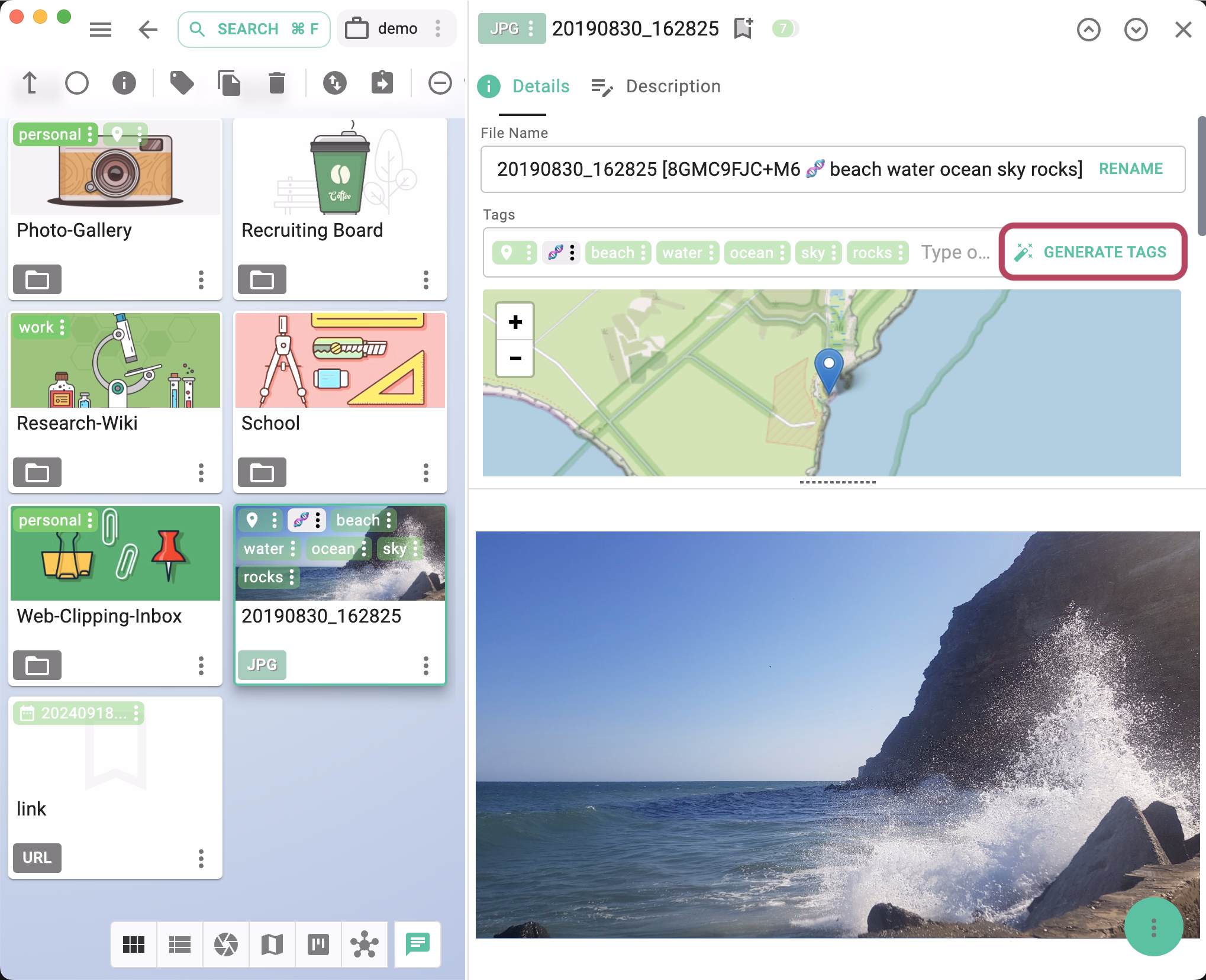Image resolution: width=1206 pixels, height=980 pixels.
Task: Bookmark the file 20190830_162825
Action: (x=743, y=28)
